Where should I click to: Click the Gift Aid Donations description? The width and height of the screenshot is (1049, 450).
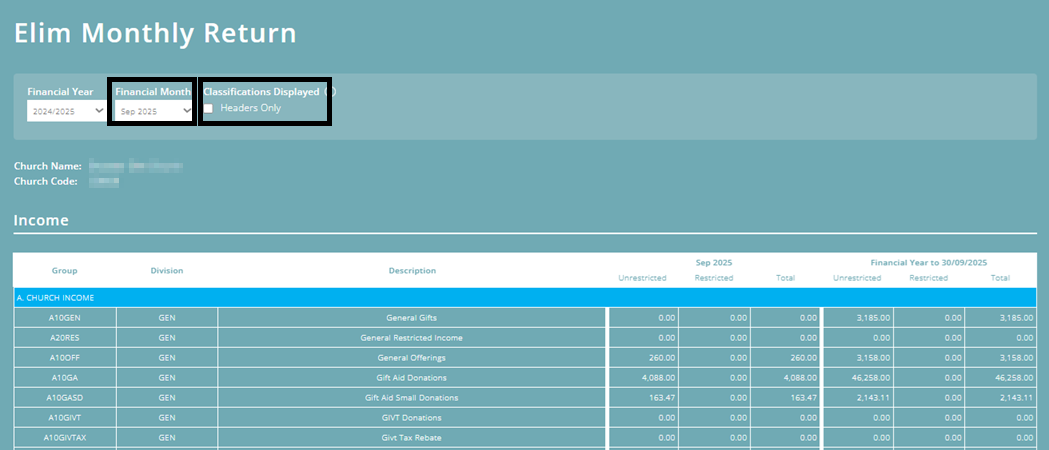click(412, 378)
